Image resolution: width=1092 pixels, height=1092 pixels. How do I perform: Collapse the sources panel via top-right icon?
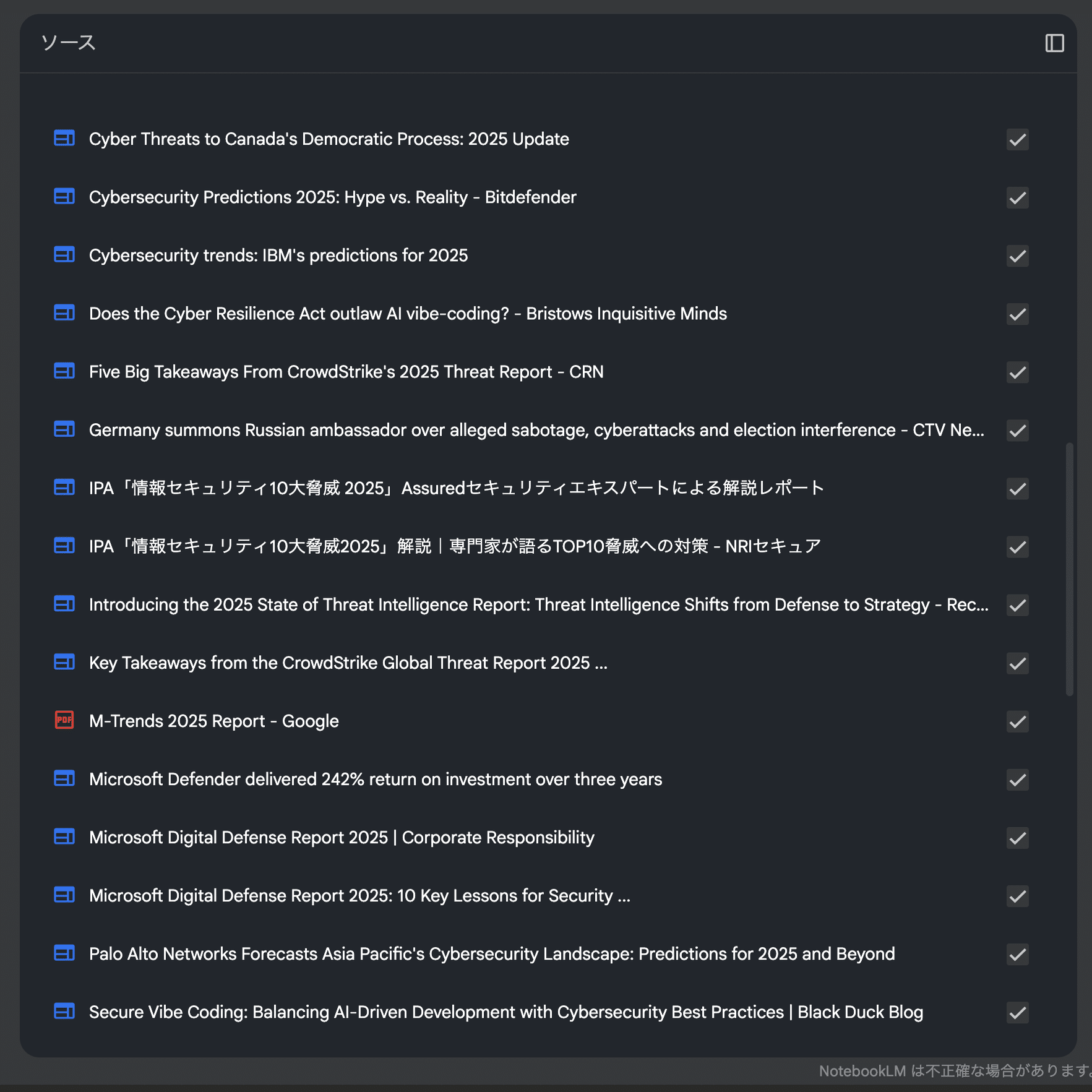click(1054, 43)
